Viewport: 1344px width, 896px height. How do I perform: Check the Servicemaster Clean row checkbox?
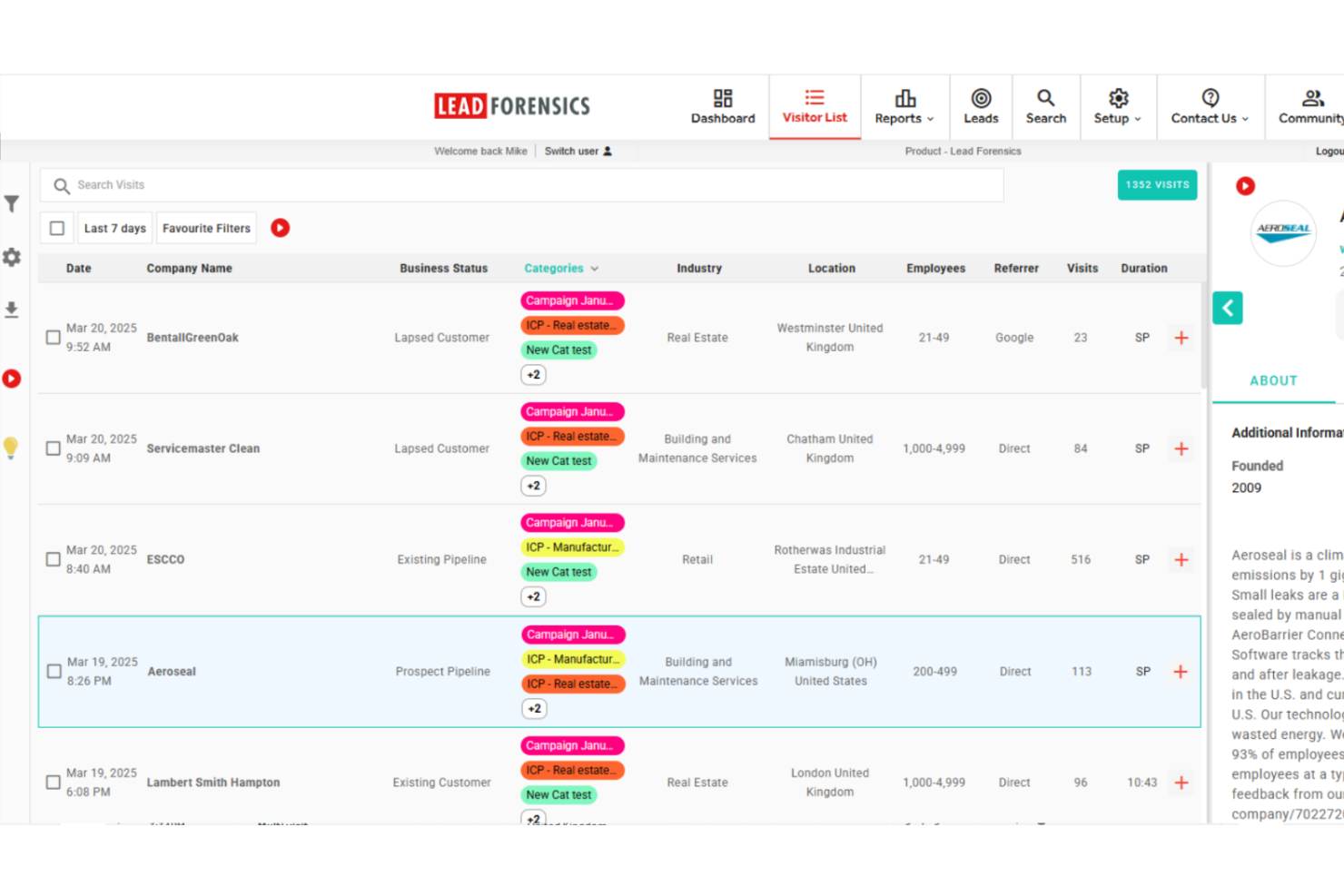coord(54,448)
